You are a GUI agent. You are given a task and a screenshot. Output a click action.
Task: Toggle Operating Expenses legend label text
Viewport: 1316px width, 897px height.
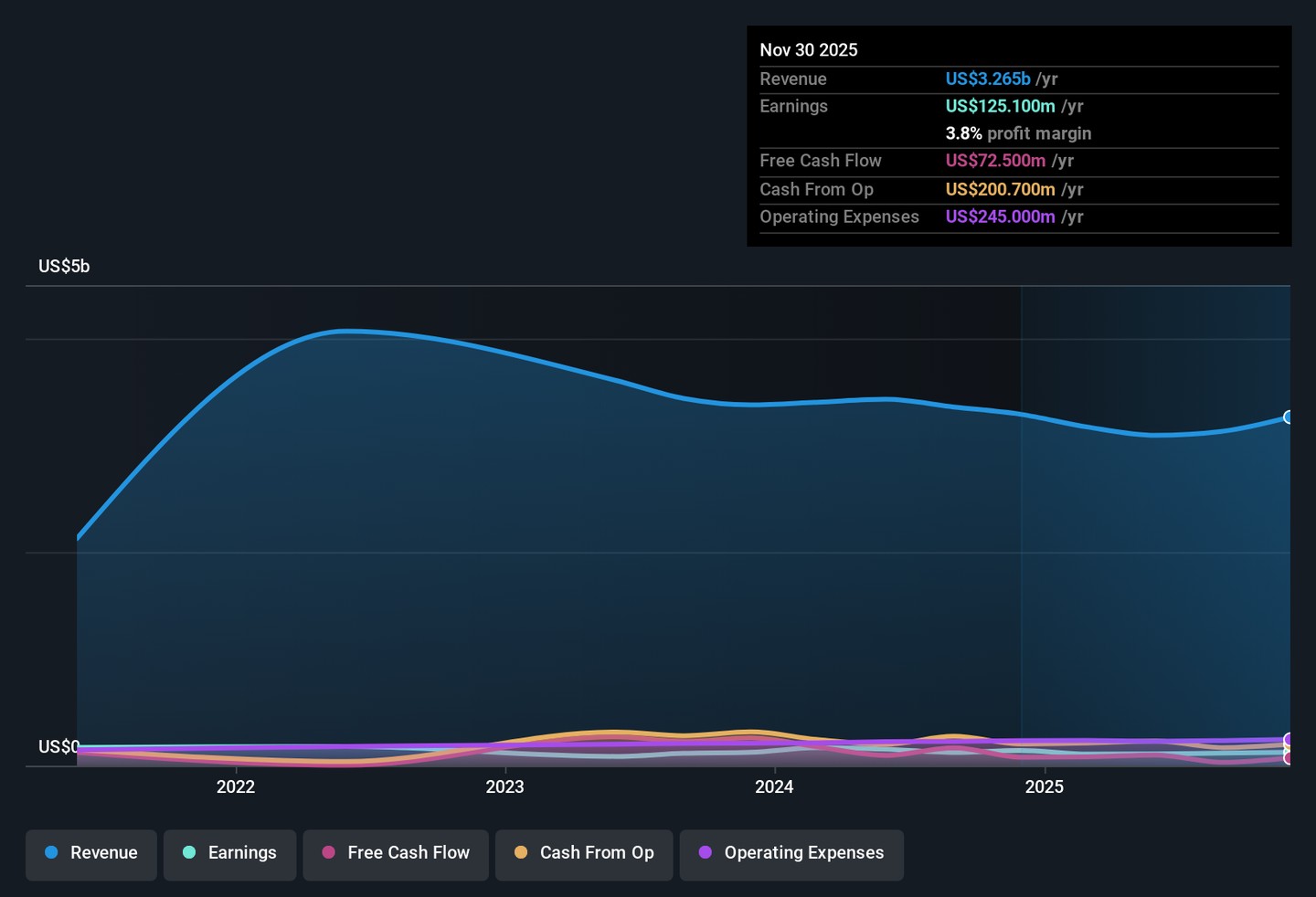(x=804, y=852)
